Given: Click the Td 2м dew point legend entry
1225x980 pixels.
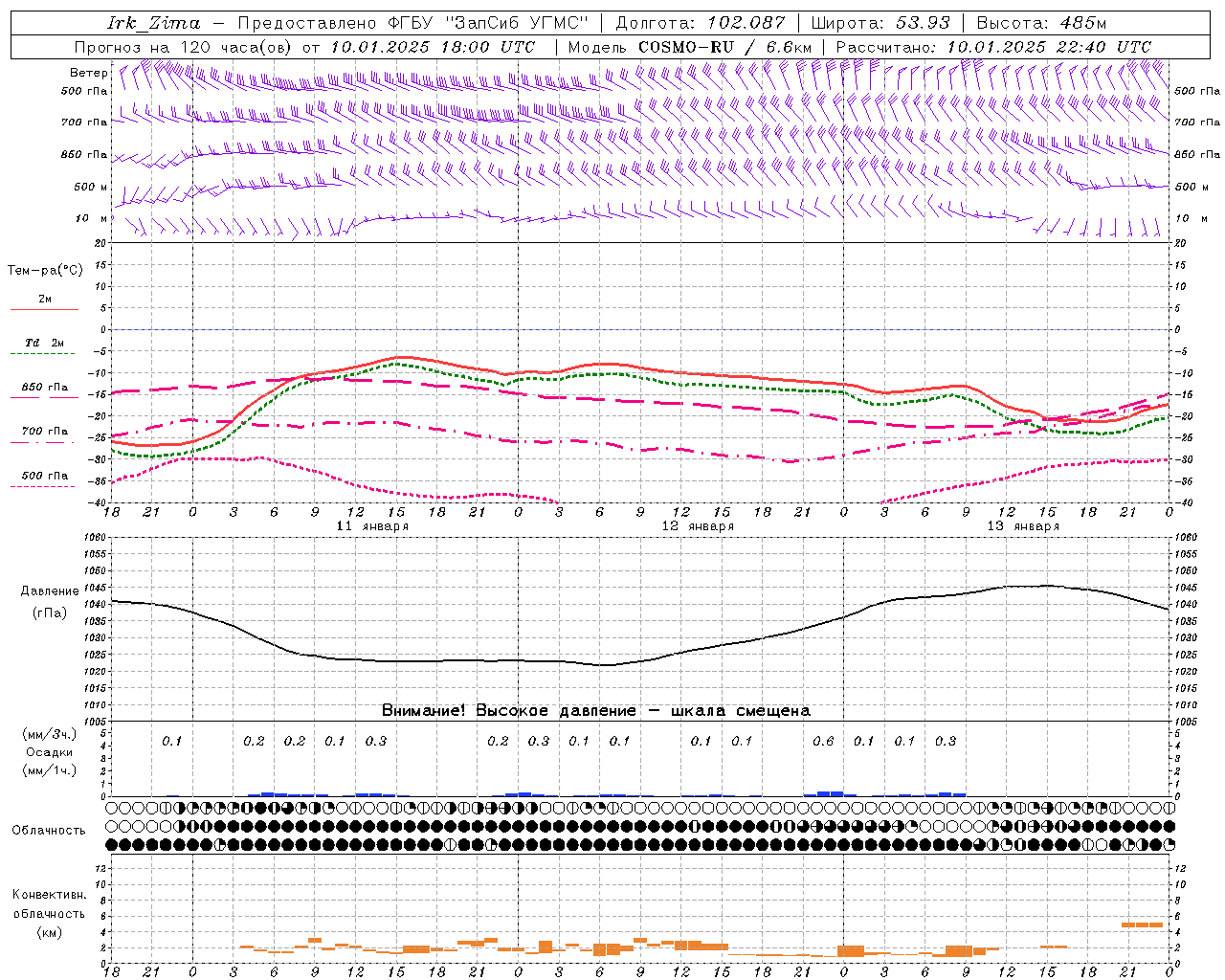Looking at the screenshot, I should 45,343.
